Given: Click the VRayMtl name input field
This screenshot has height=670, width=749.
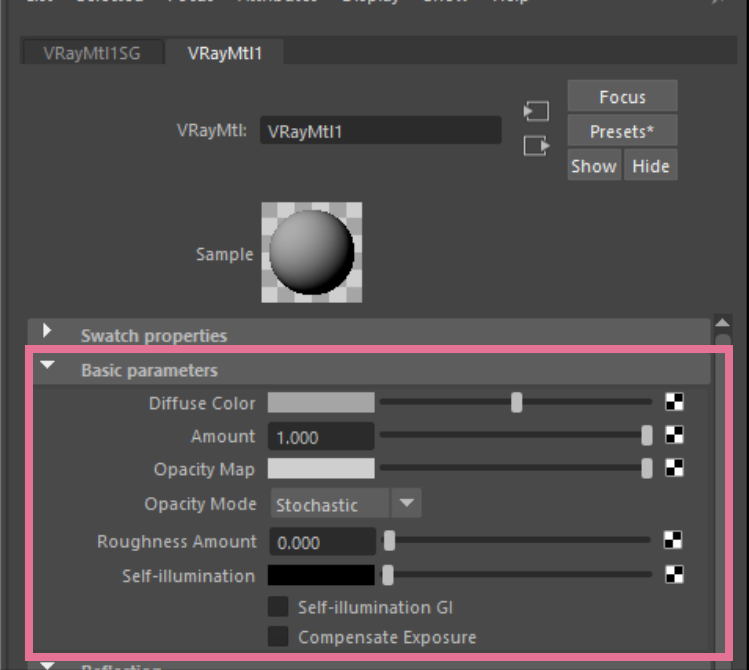Looking at the screenshot, I should (381, 130).
